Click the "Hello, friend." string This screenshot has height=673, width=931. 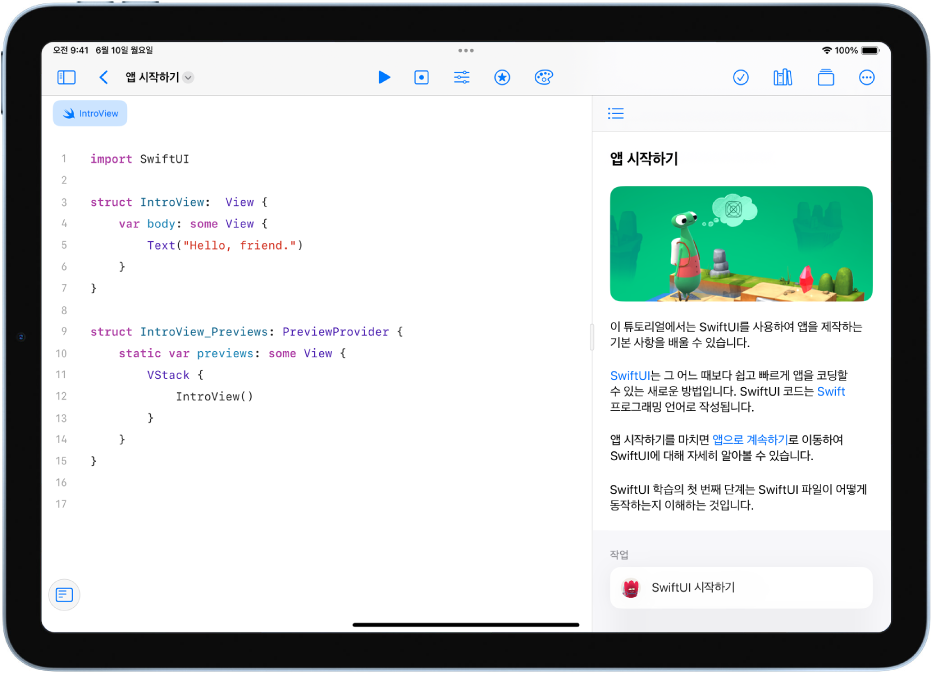(x=240, y=245)
